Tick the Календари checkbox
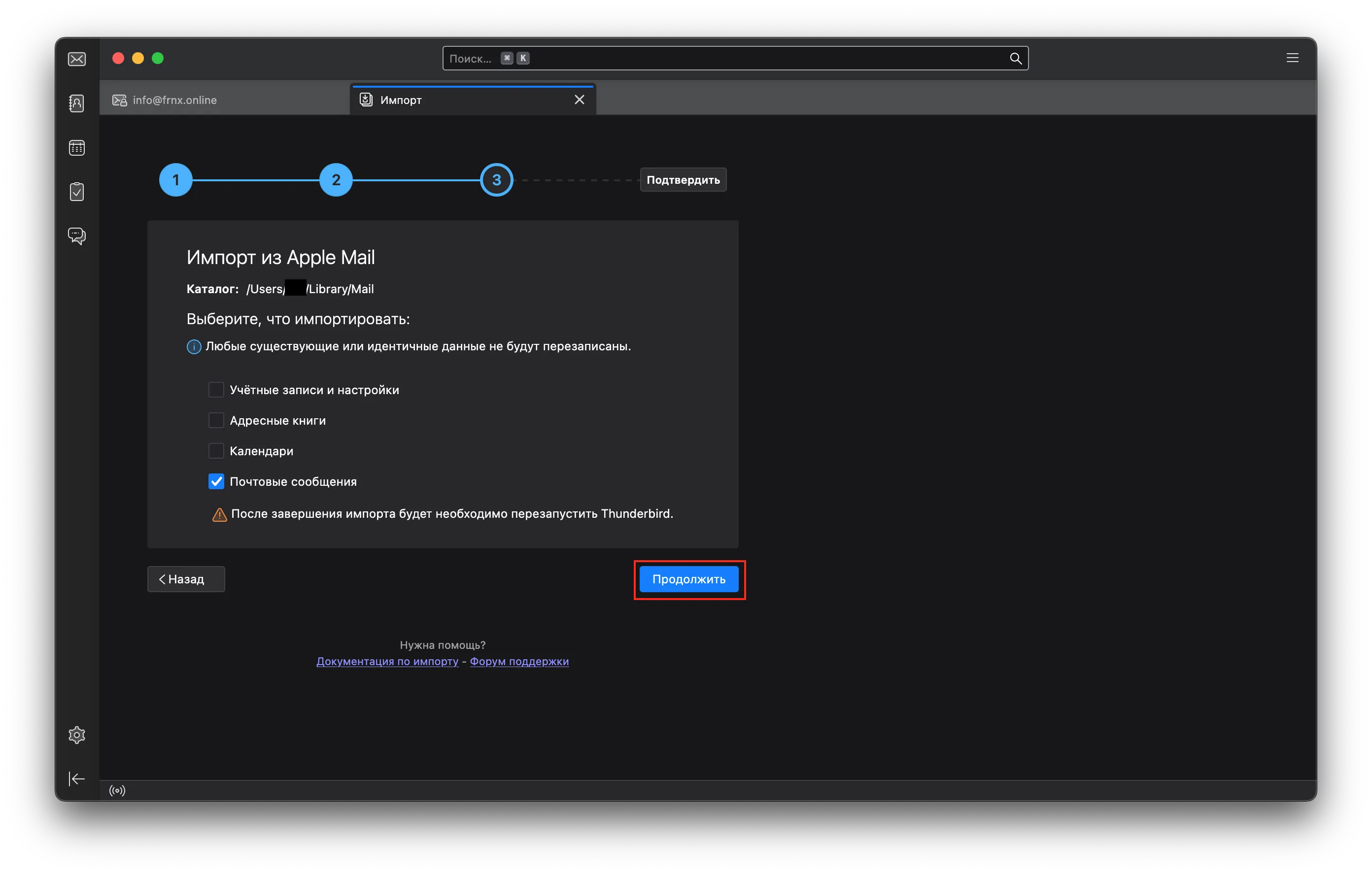 tap(216, 451)
